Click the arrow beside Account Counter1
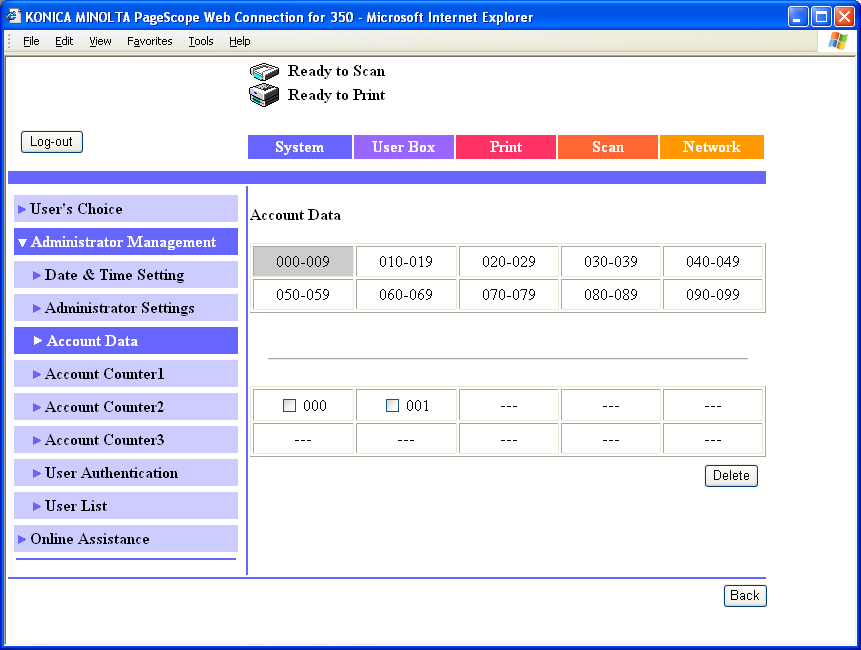The width and height of the screenshot is (861, 650). tap(37, 374)
